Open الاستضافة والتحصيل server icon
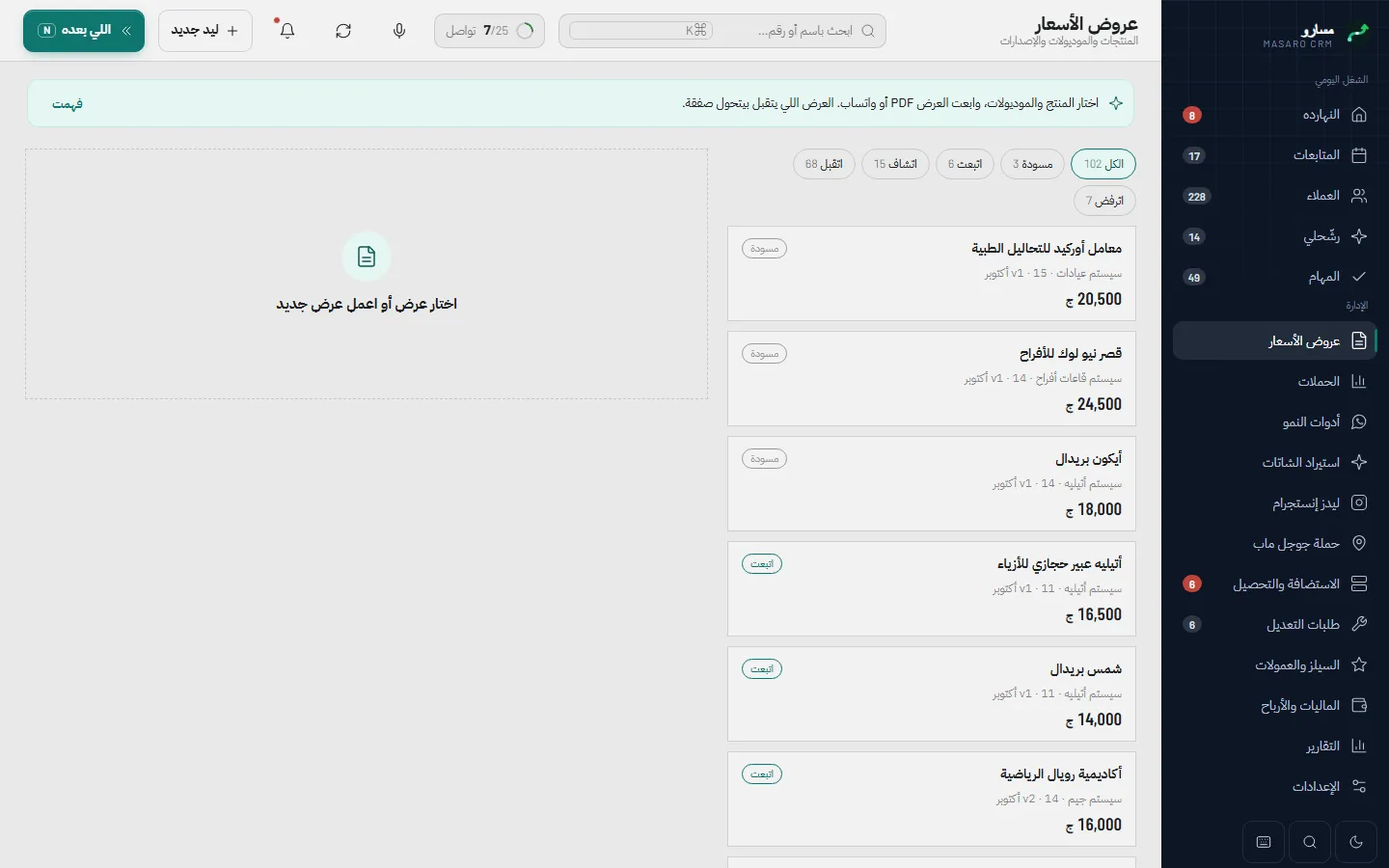Image resolution: width=1389 pixels, height=868 pixels. click(x=1359, y=584)
